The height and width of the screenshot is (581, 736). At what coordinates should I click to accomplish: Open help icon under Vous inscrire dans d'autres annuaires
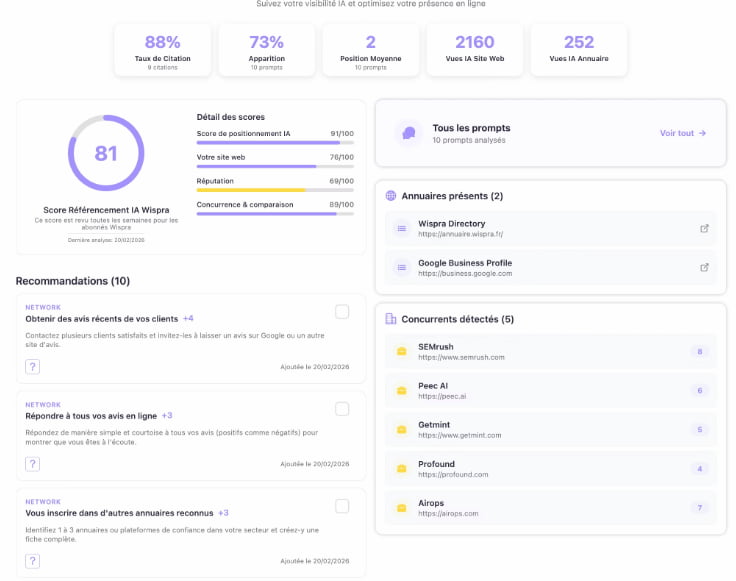pyautogui.click(x=32, y=561)
